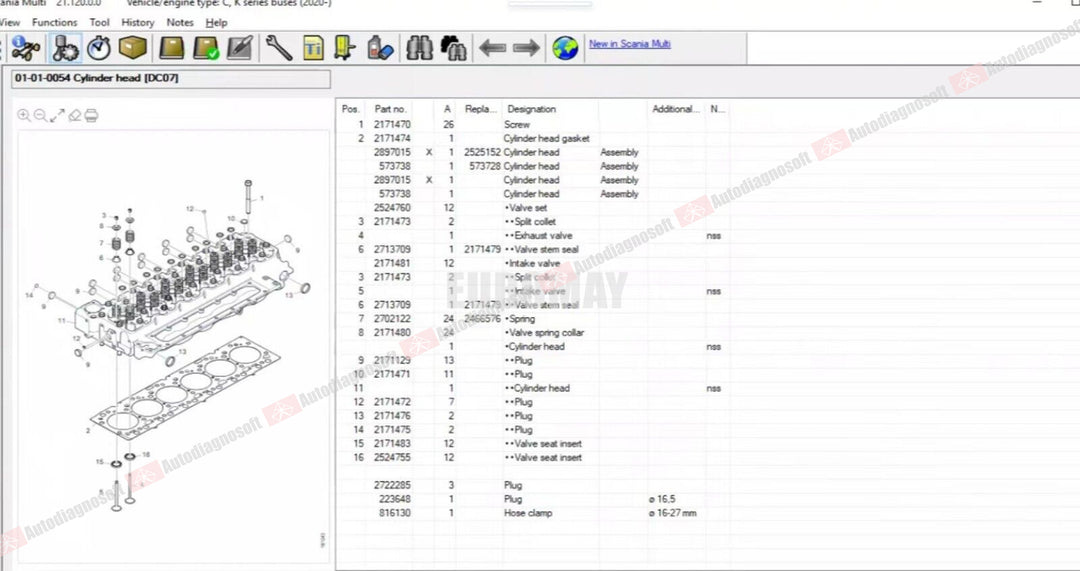Select the Plug row 2722285
Screen dimensions: 1080x571
click(533, 486)
